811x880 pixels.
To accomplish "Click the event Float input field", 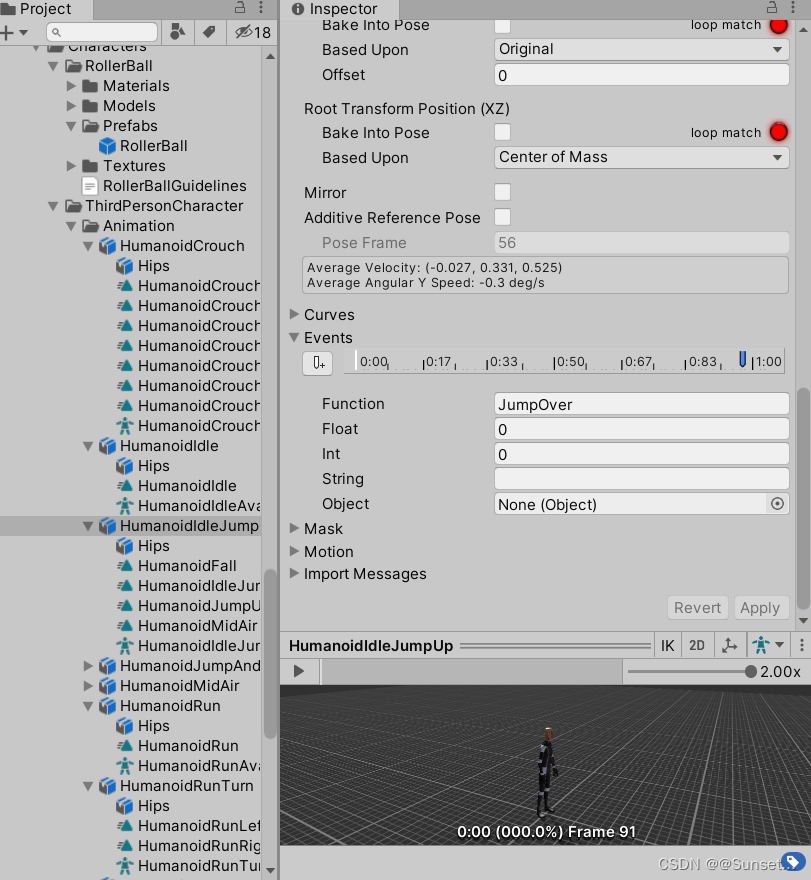I will tap(642, 429).
